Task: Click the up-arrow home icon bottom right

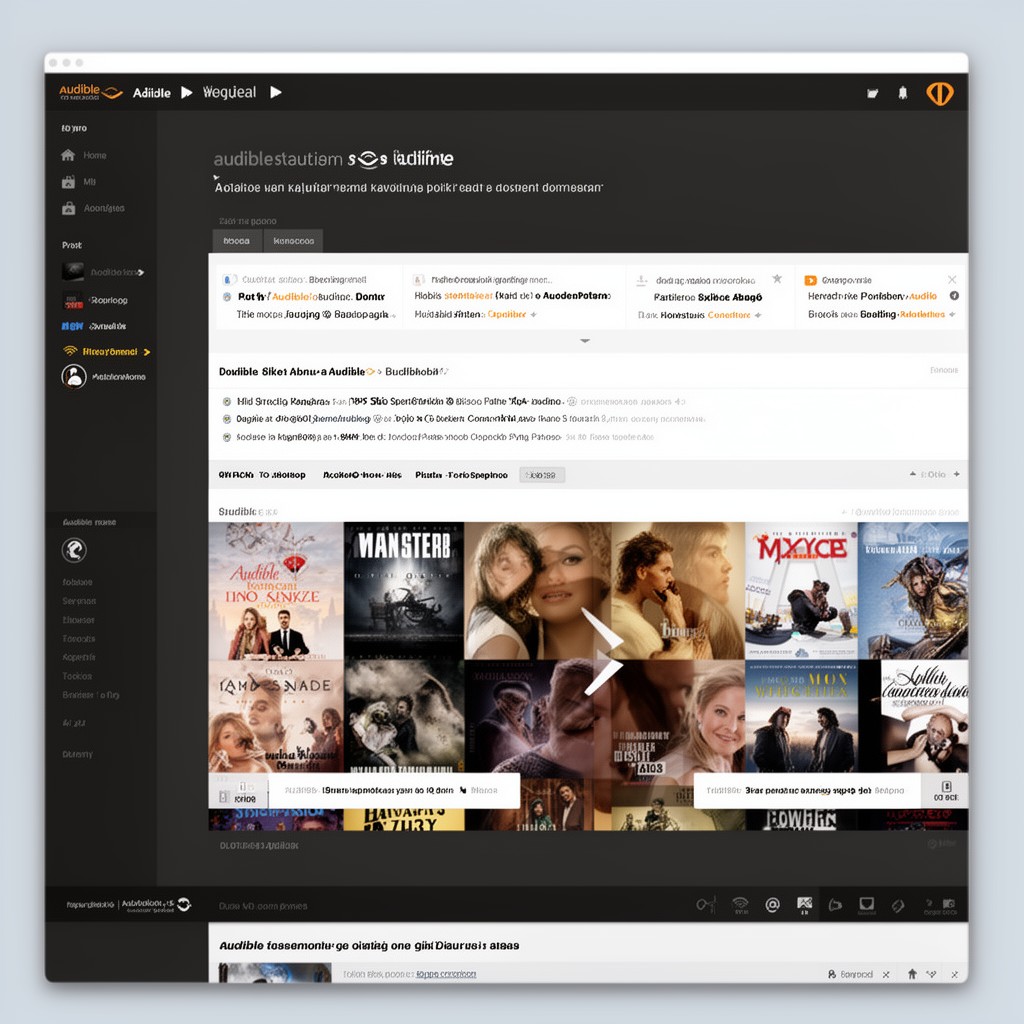Action: pyautogui.click(x=912, y=974)
